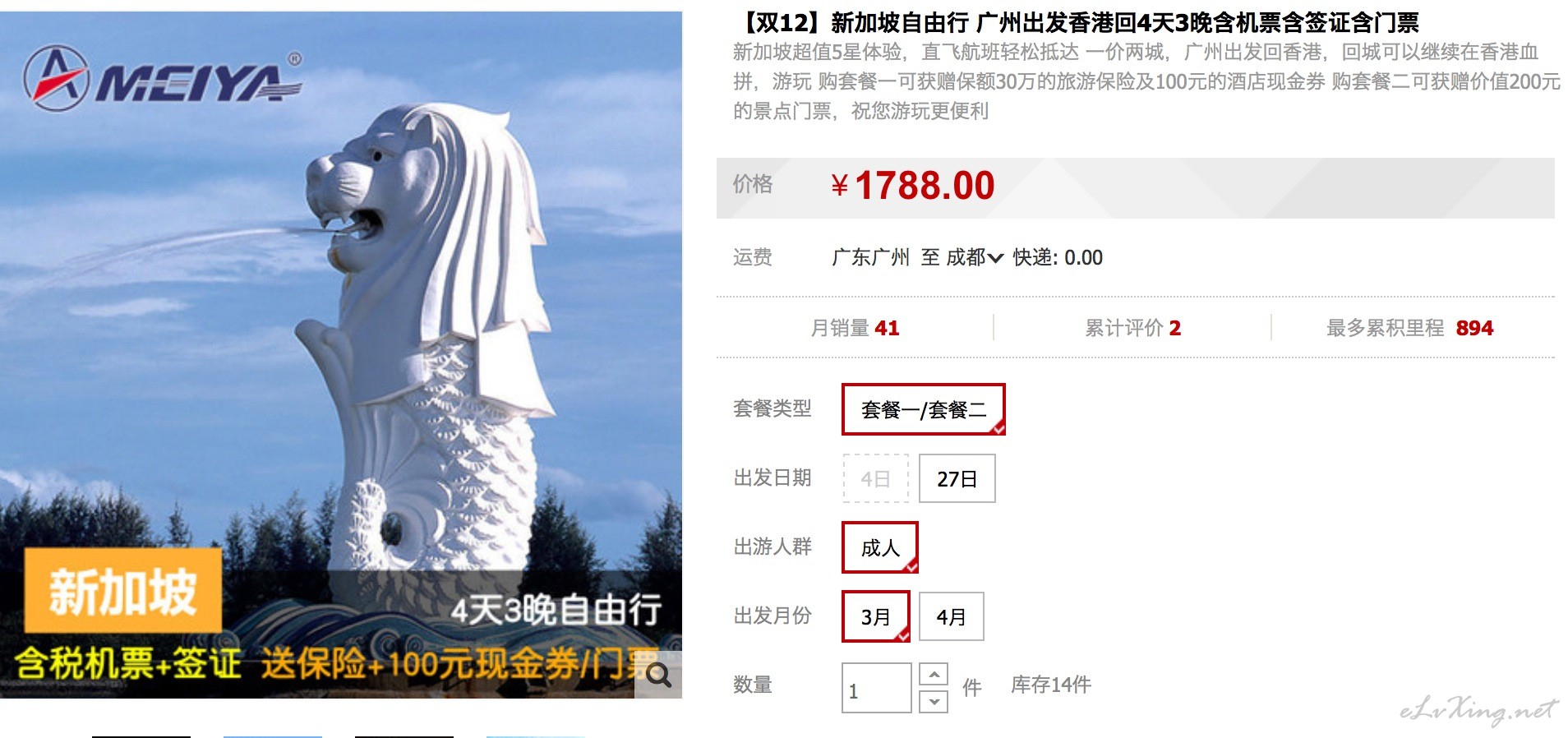The image size is (1568, 738).
Task: Click the main Merlion product image
Action: 341,355
